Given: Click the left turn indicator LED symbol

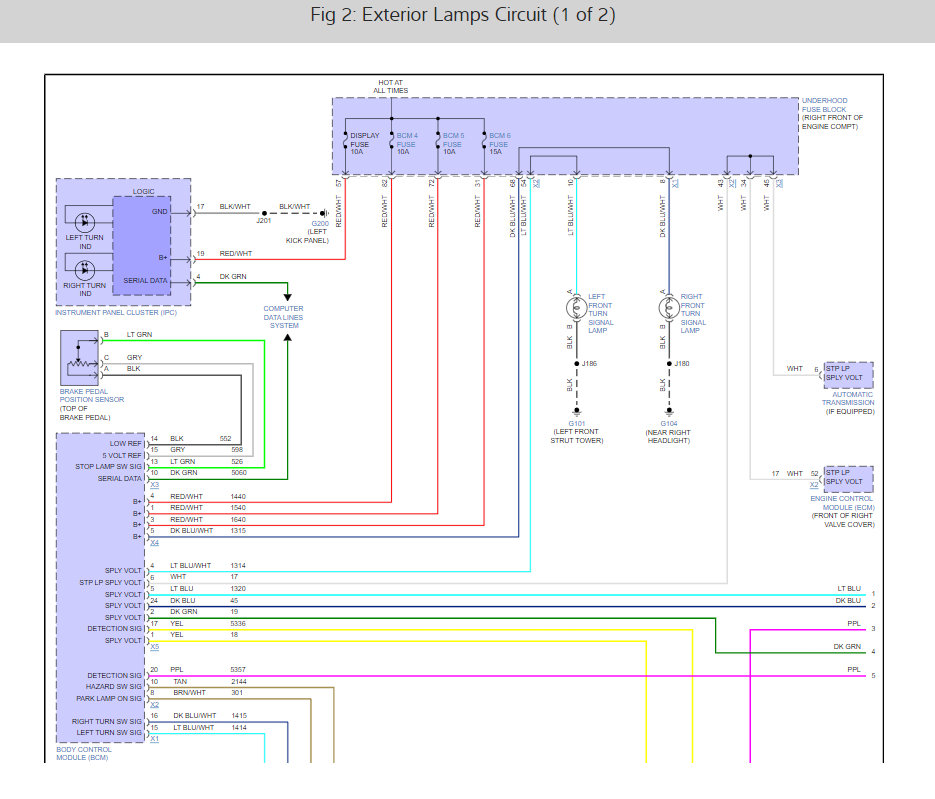Looking at the screenshot, I should (x=85, y=222).
